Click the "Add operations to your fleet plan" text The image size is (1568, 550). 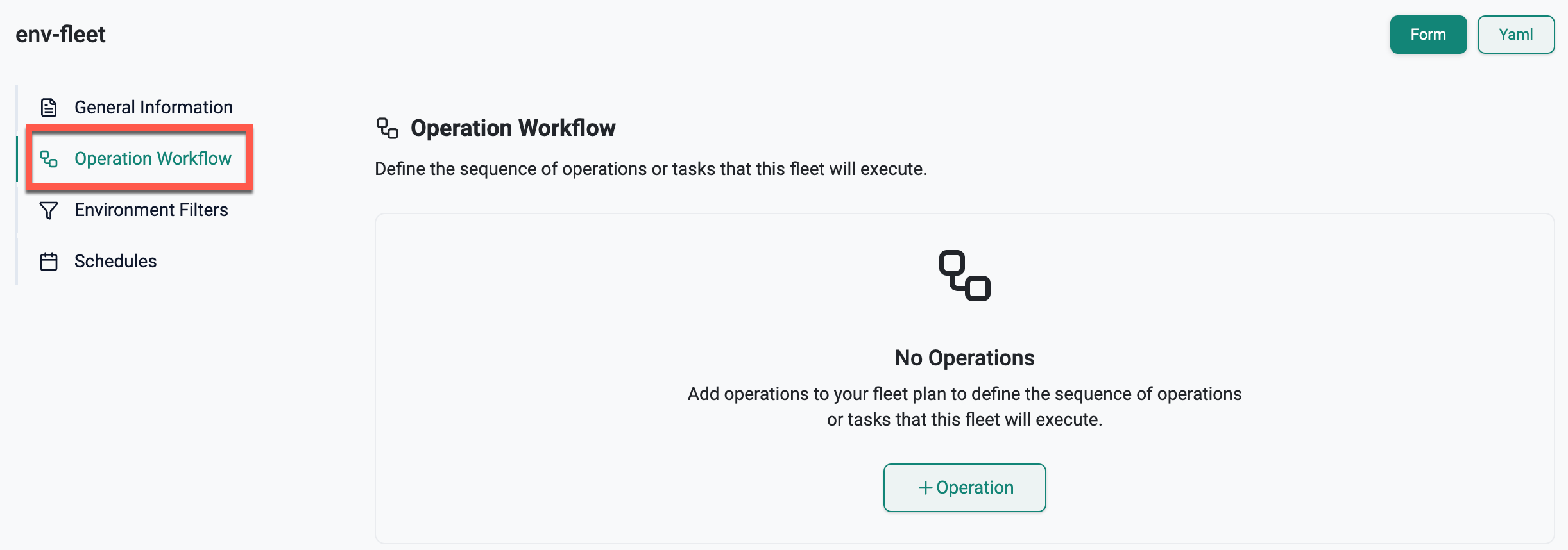tap(964, 394)
